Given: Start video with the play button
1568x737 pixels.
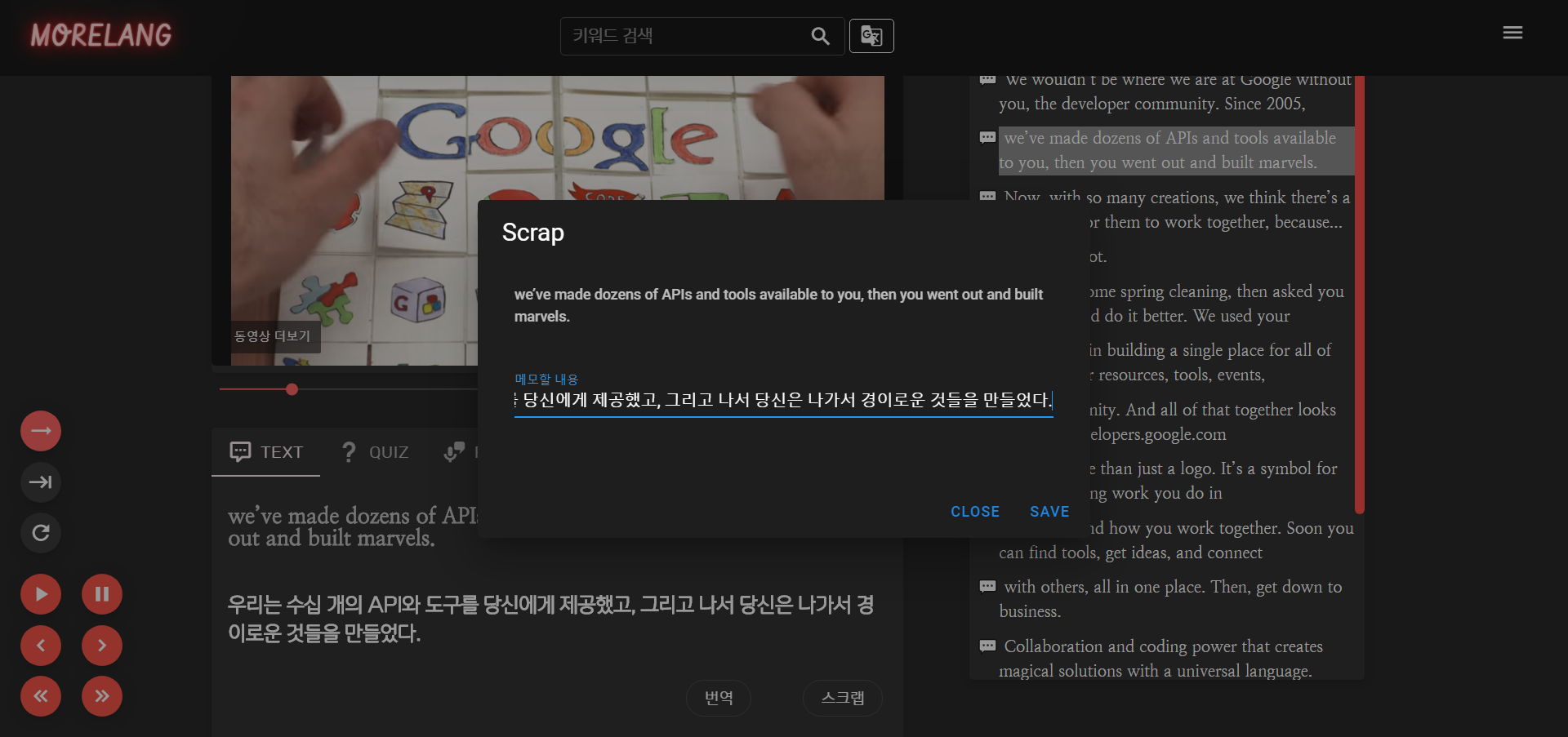Looking at the screenshot, I should pyautogui.click(x=41, y=594).
